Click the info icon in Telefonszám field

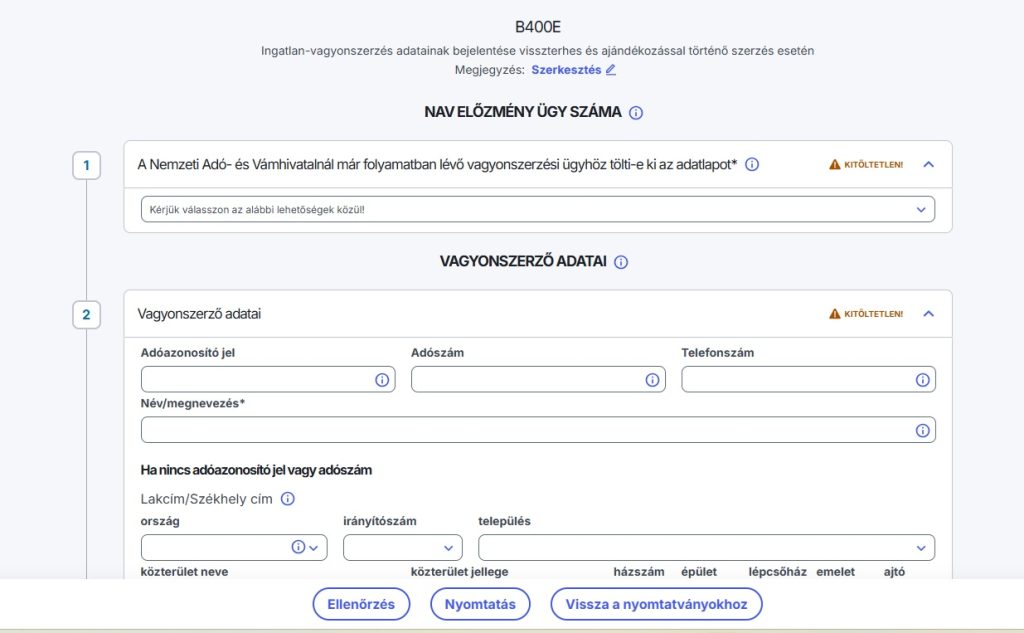922,380
